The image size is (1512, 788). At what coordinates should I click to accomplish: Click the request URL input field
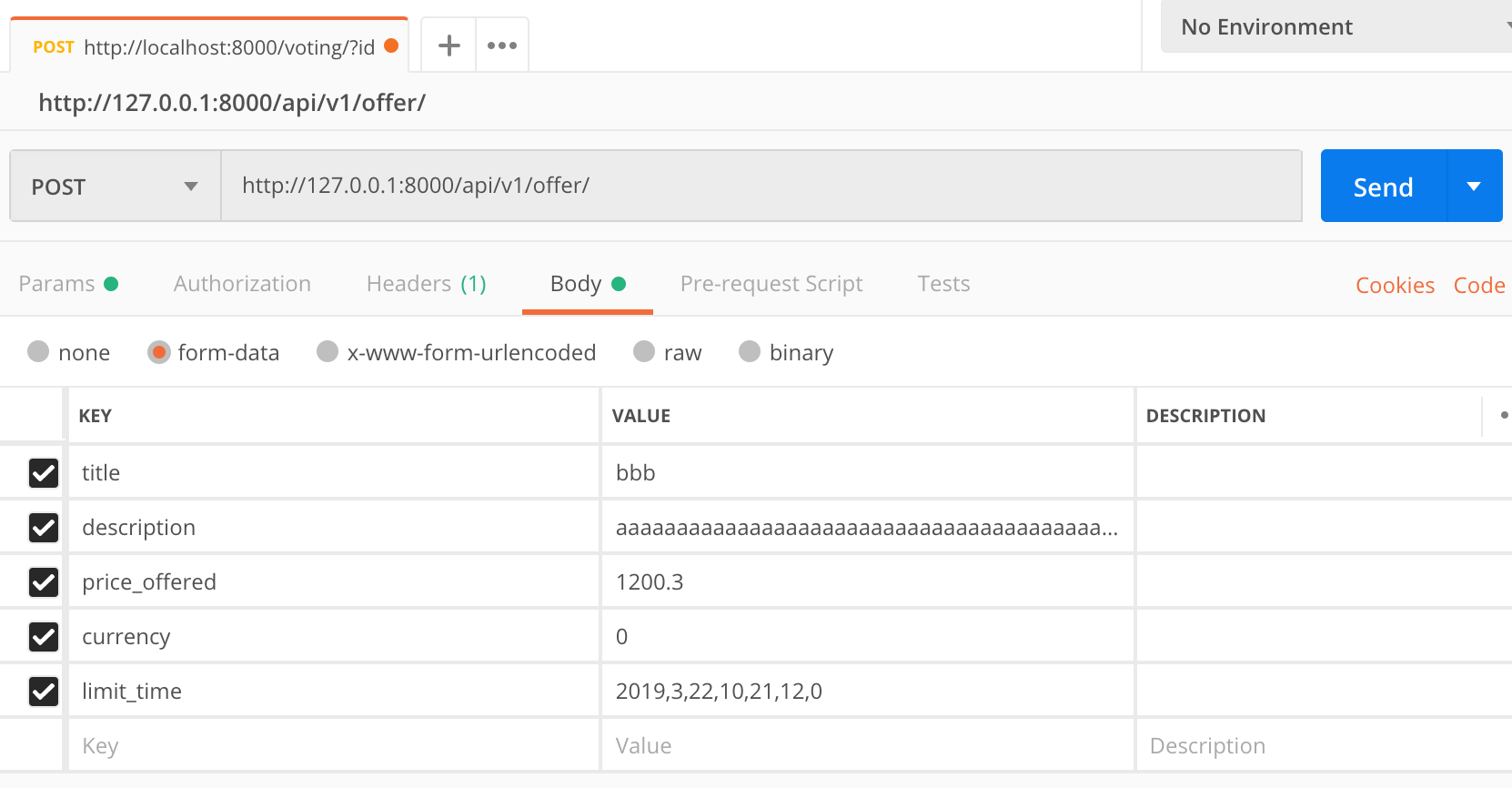point(761,186)
